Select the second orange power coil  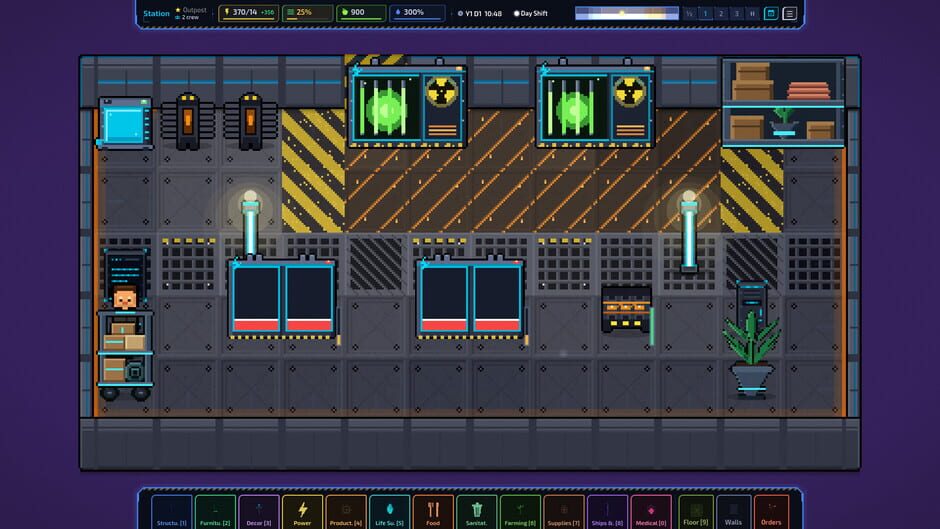point(251,121)
